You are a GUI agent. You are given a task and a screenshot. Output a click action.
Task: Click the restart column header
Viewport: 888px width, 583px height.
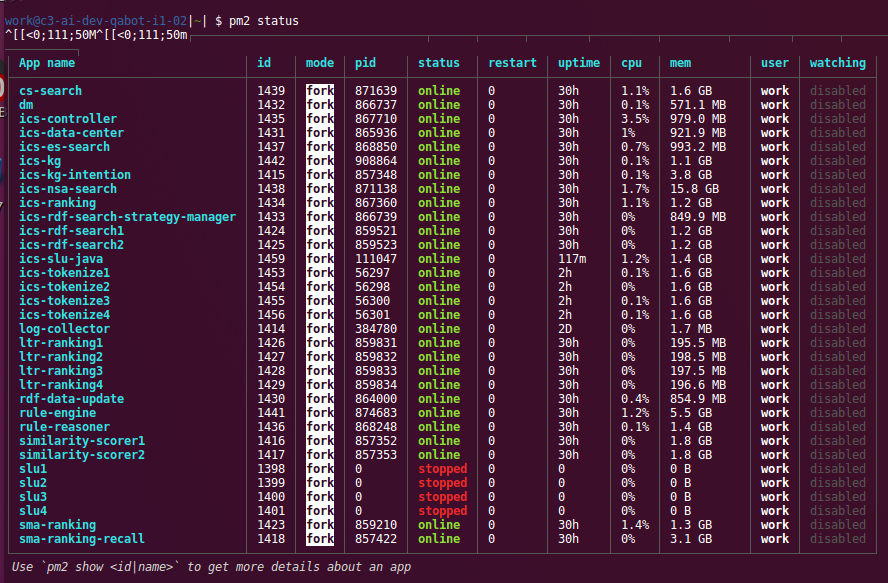512,62
